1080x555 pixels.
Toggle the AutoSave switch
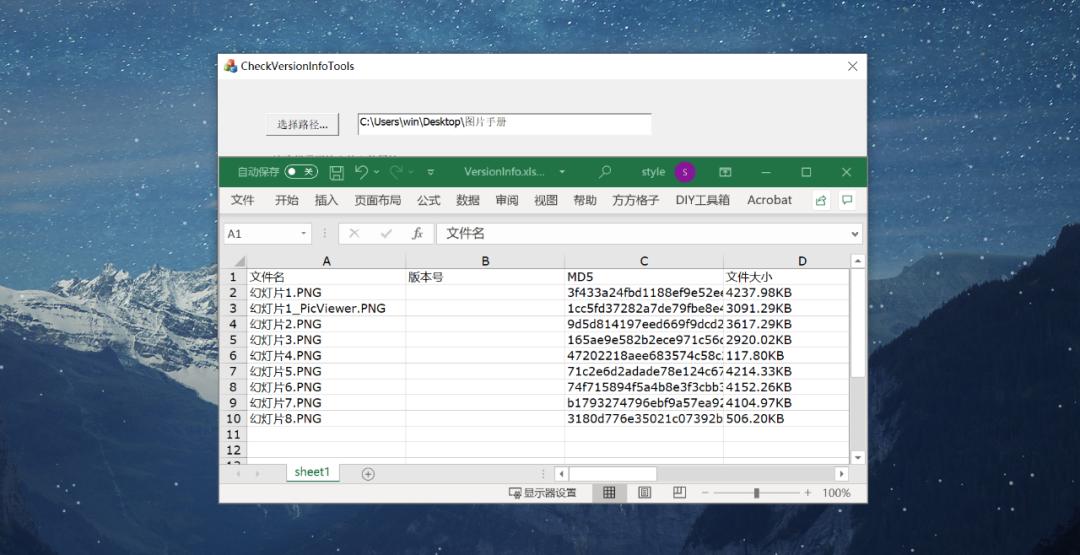[301, 171]
